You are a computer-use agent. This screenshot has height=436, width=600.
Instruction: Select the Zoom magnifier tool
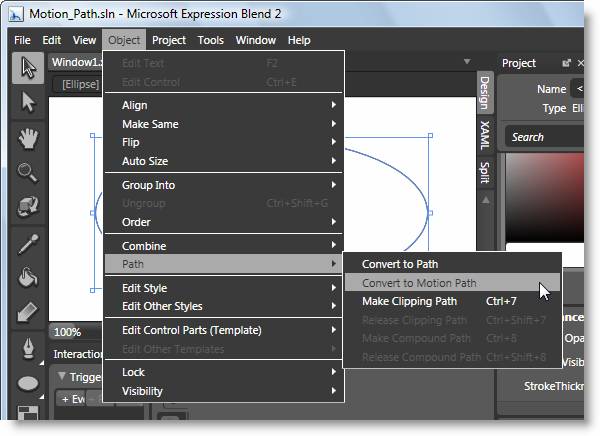tap(28, 172)
